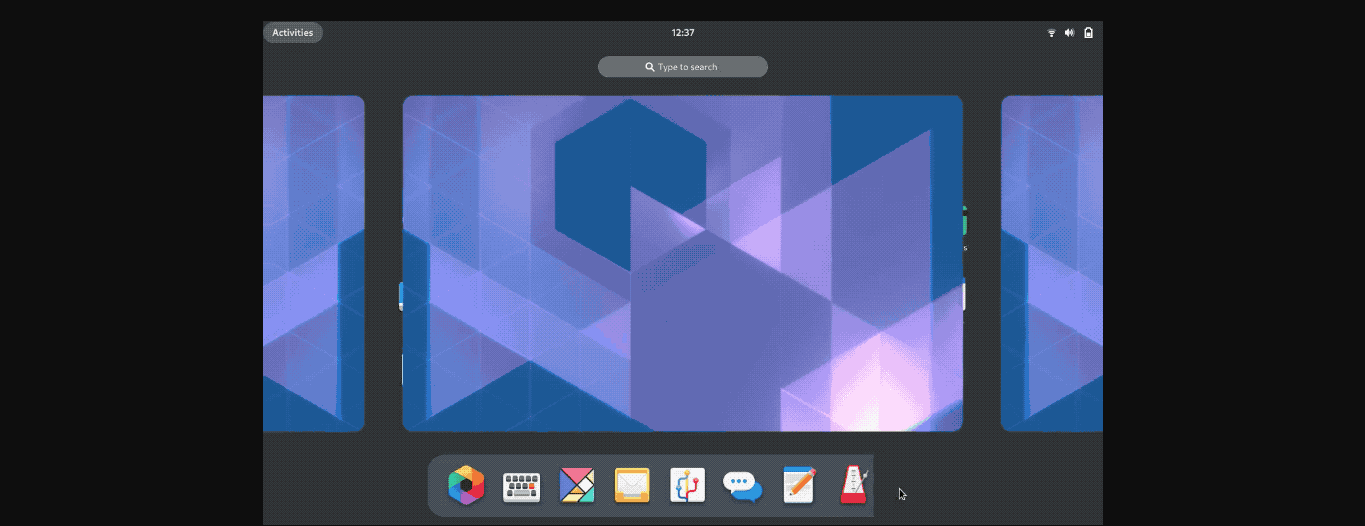The image size is (1365, 526).
Task: Open the volume speaker icon
Action: pos(1069,33)
